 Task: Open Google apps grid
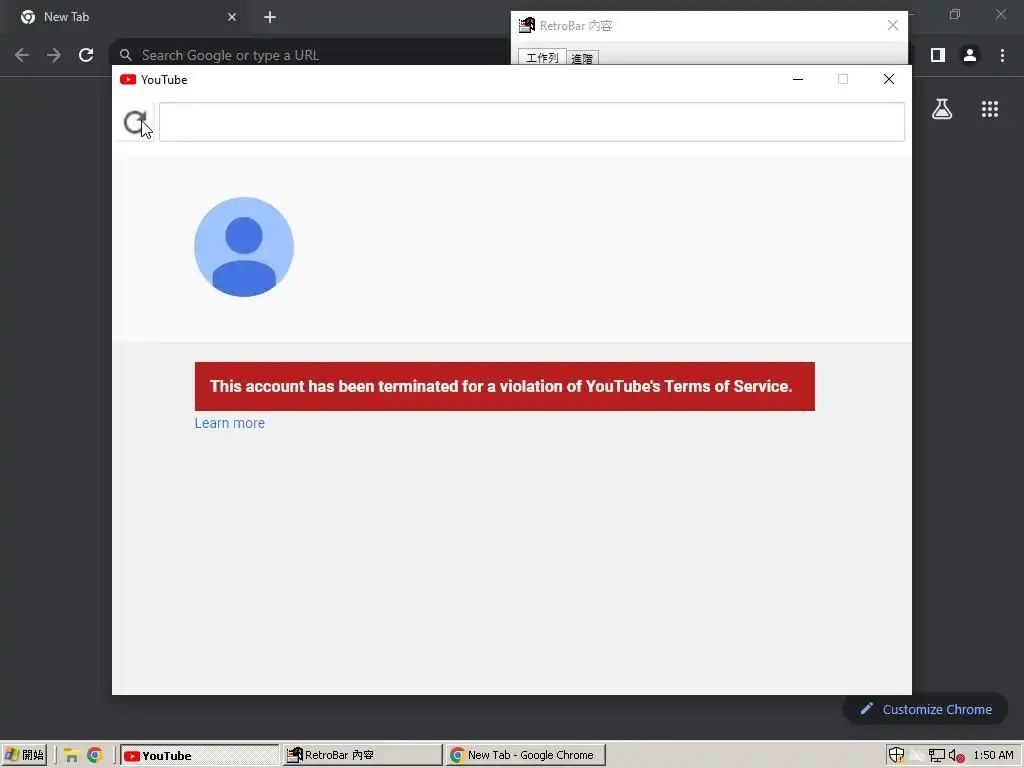[x=989, y=109]
